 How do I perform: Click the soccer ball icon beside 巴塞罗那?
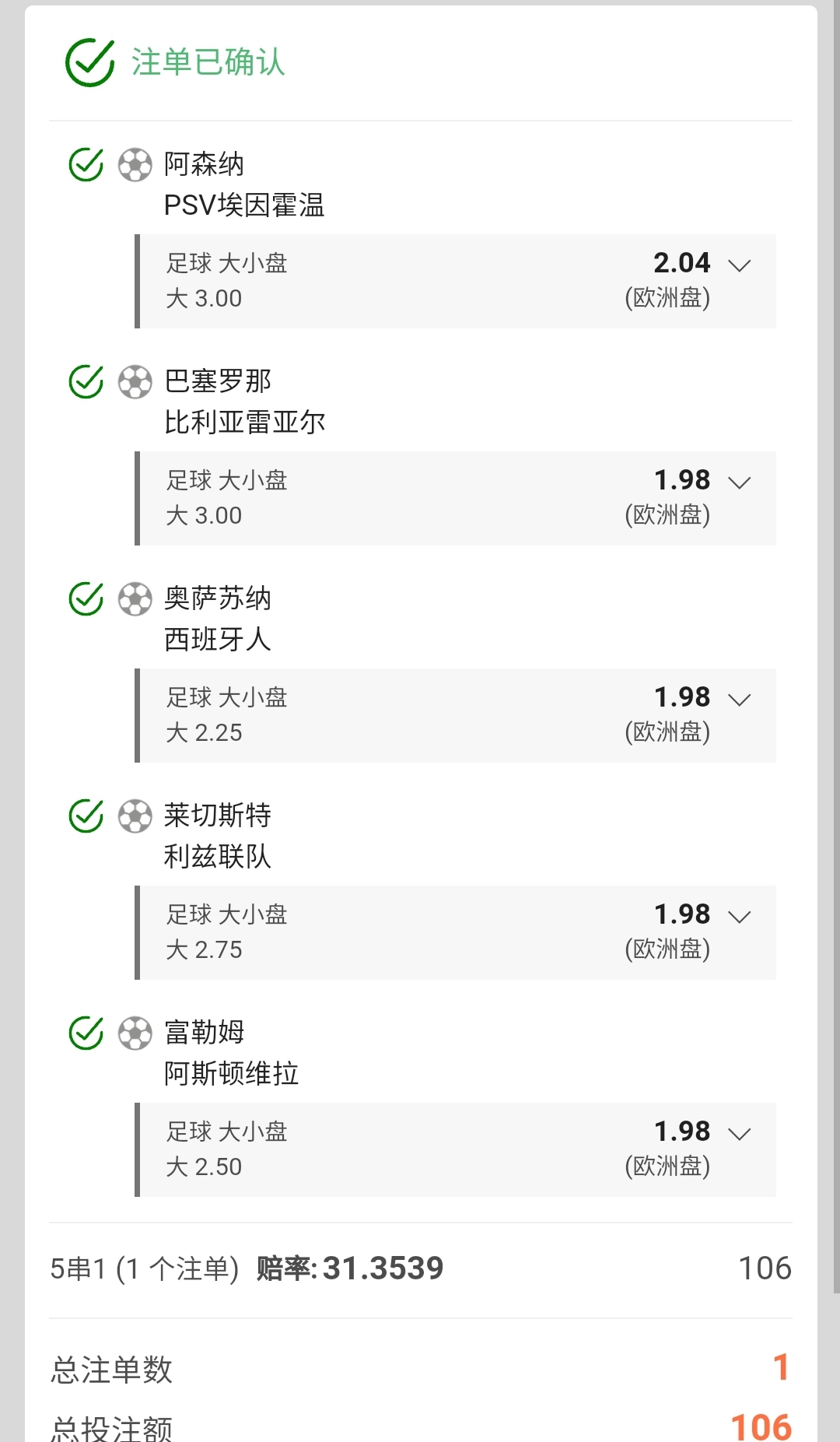135,382
